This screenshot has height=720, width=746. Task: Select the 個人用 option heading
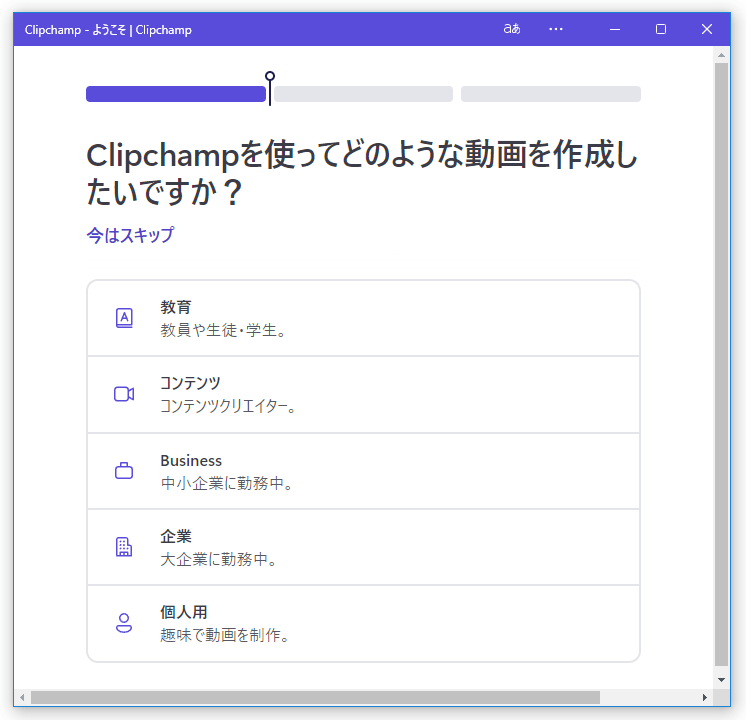pyautogui.click(x=184, y=612)
